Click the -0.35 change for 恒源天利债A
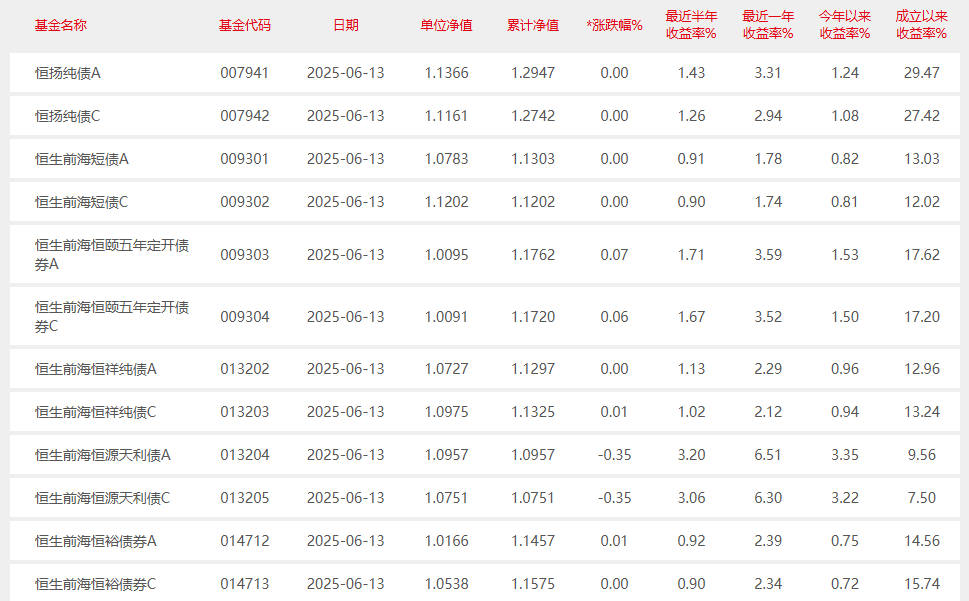Viewport: 969px width, 601px height. [614, 455]
